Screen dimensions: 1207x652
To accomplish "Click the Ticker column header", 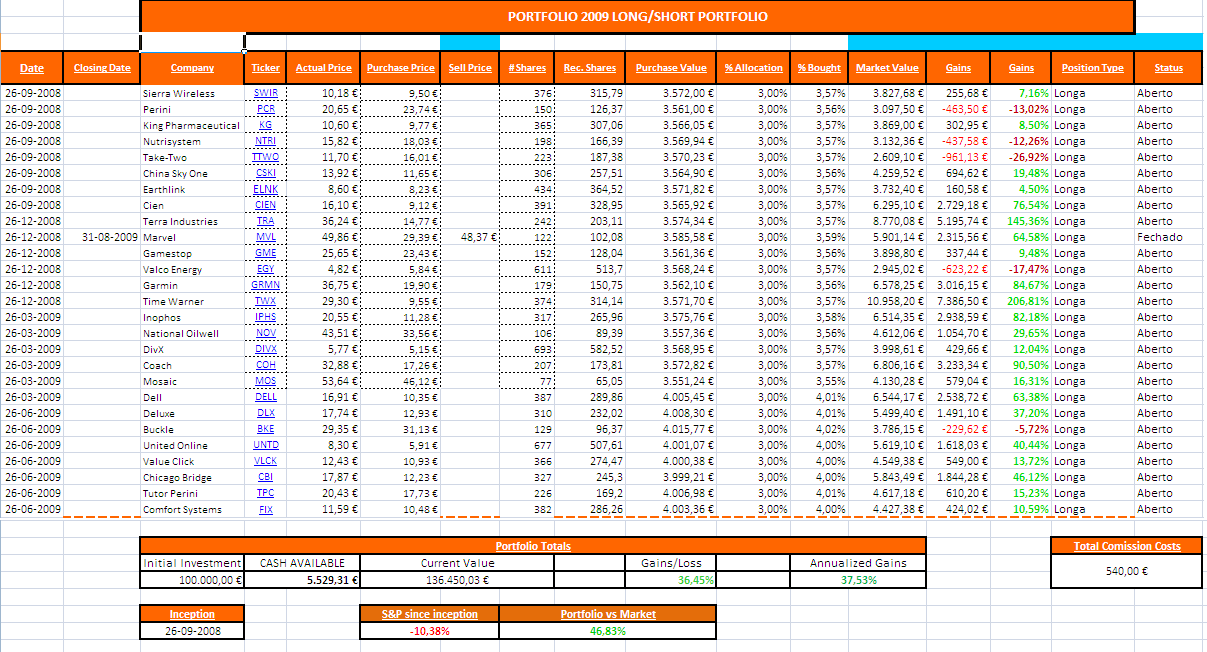I will pos(265,68).
